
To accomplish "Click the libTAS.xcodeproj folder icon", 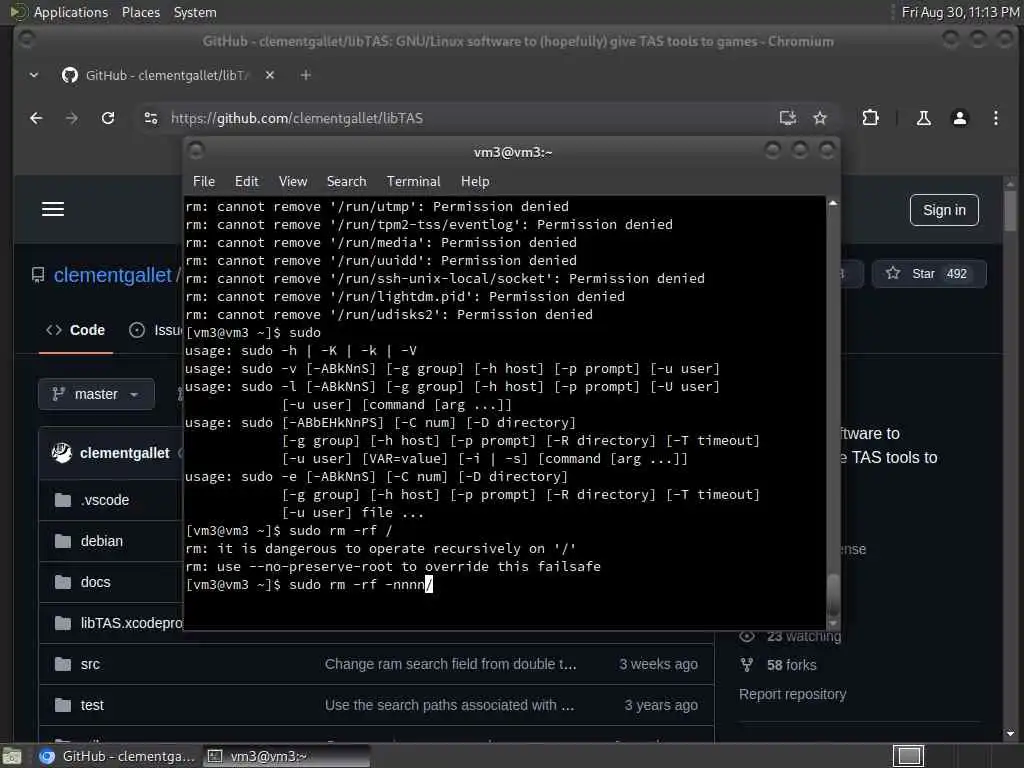I will (x=63, y=624).
